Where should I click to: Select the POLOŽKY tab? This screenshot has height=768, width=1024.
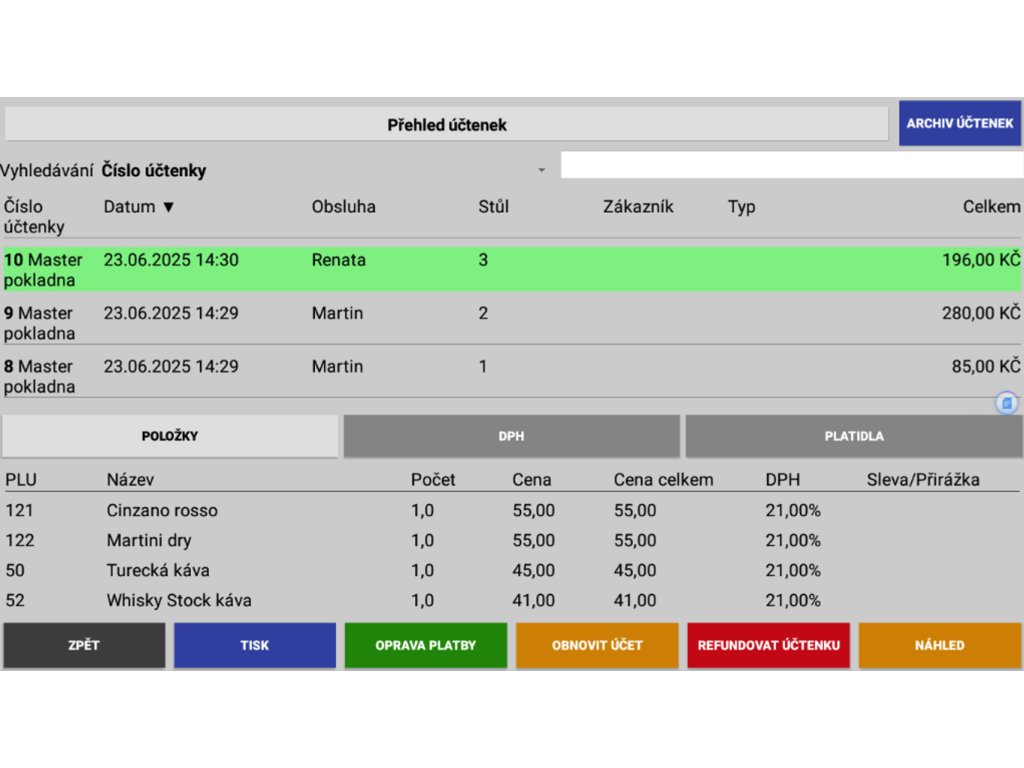click(x=170, y=436)
